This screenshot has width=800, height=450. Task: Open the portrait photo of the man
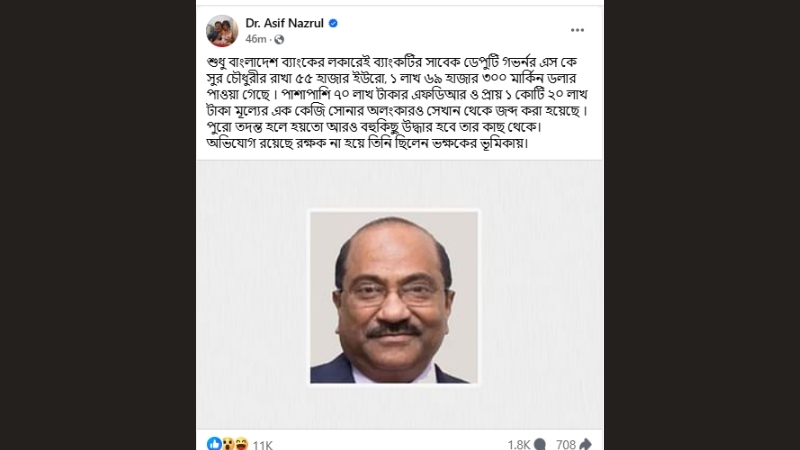point(394,297)
